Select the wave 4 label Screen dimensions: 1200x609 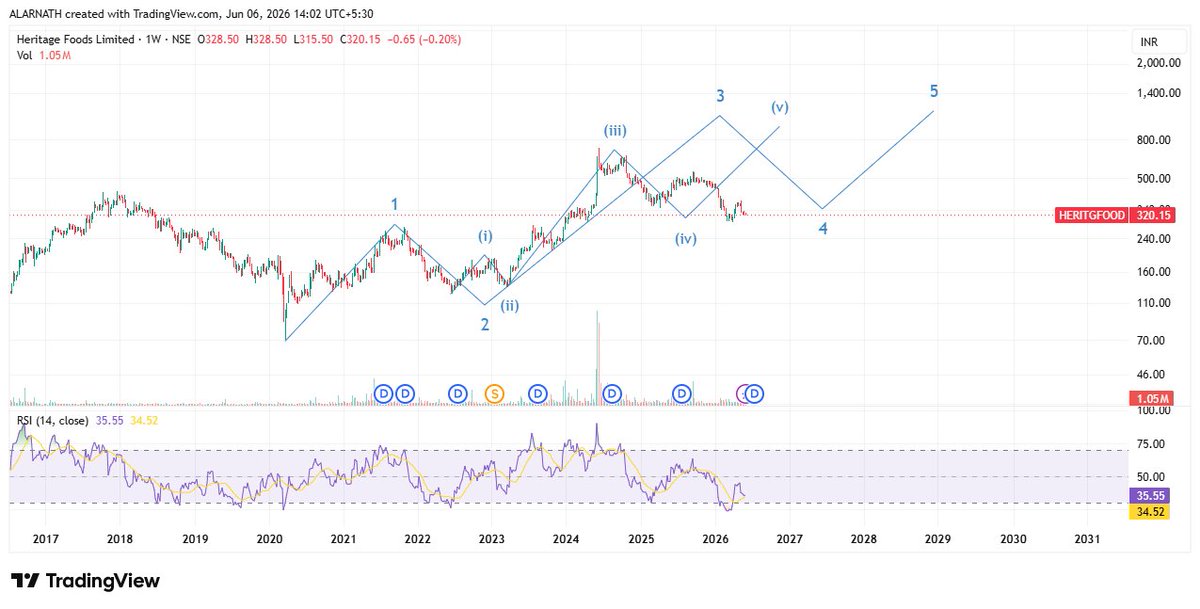pos(822,228)
